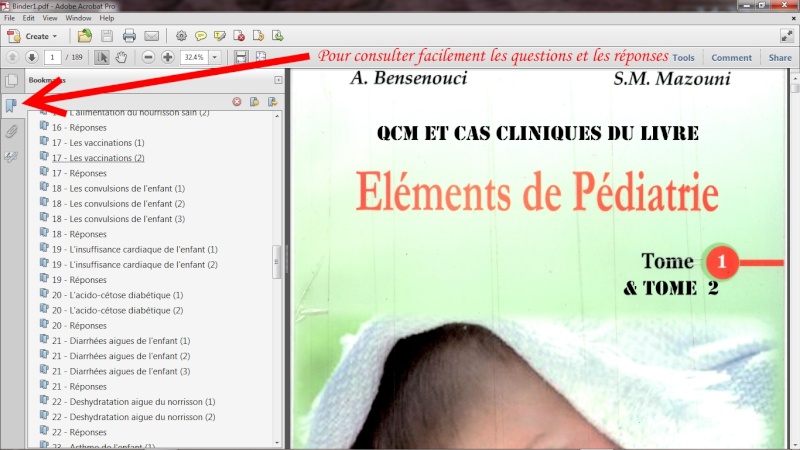
Task: Click the email envelope icon
Action: (x=151, y=36)
